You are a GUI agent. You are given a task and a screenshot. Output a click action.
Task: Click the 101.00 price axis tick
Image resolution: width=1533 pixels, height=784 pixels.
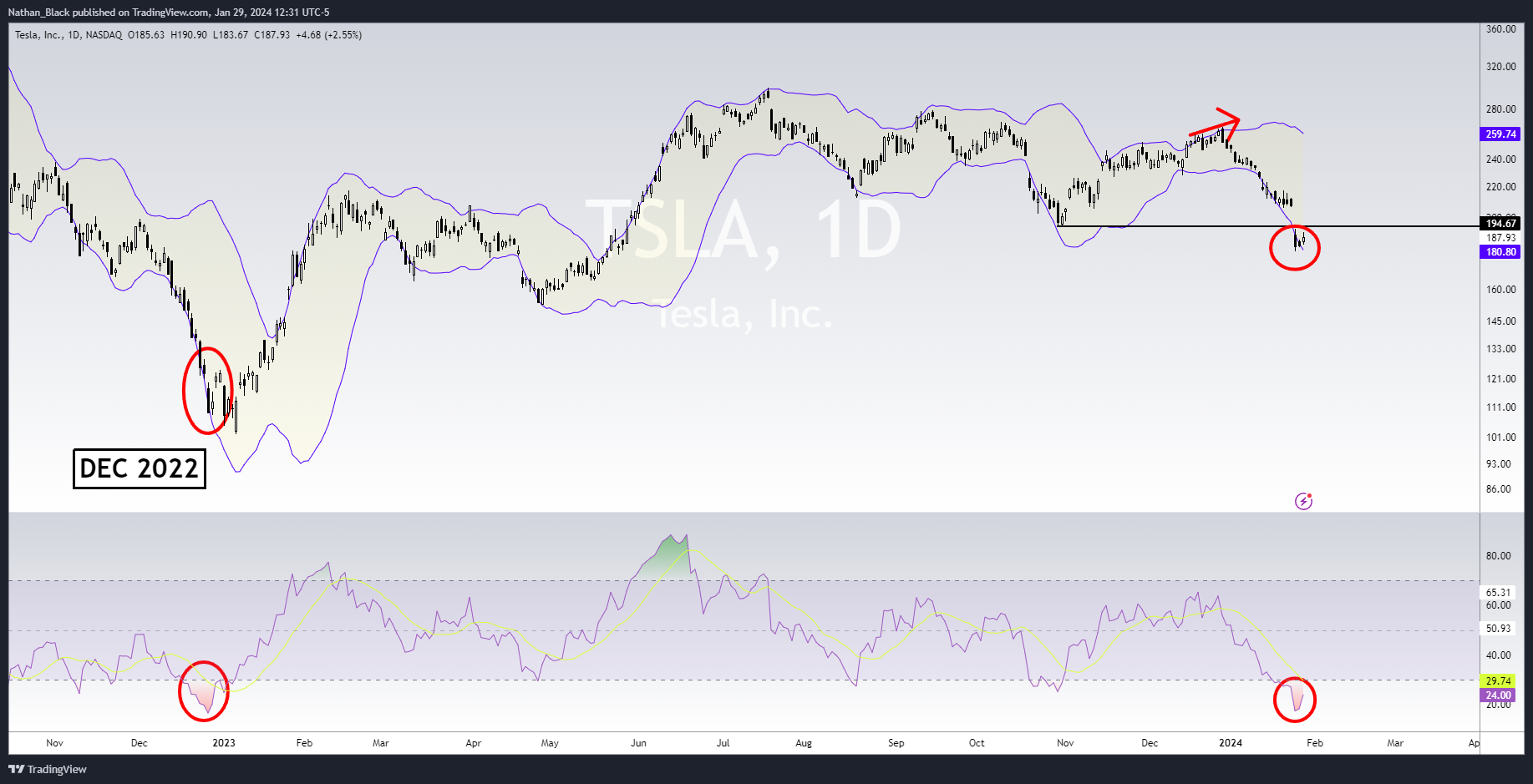click(1500, 438)
